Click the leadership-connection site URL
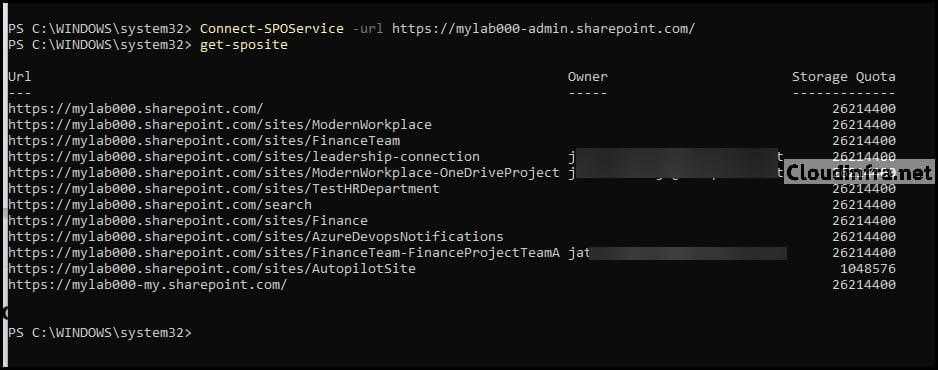 244,157
